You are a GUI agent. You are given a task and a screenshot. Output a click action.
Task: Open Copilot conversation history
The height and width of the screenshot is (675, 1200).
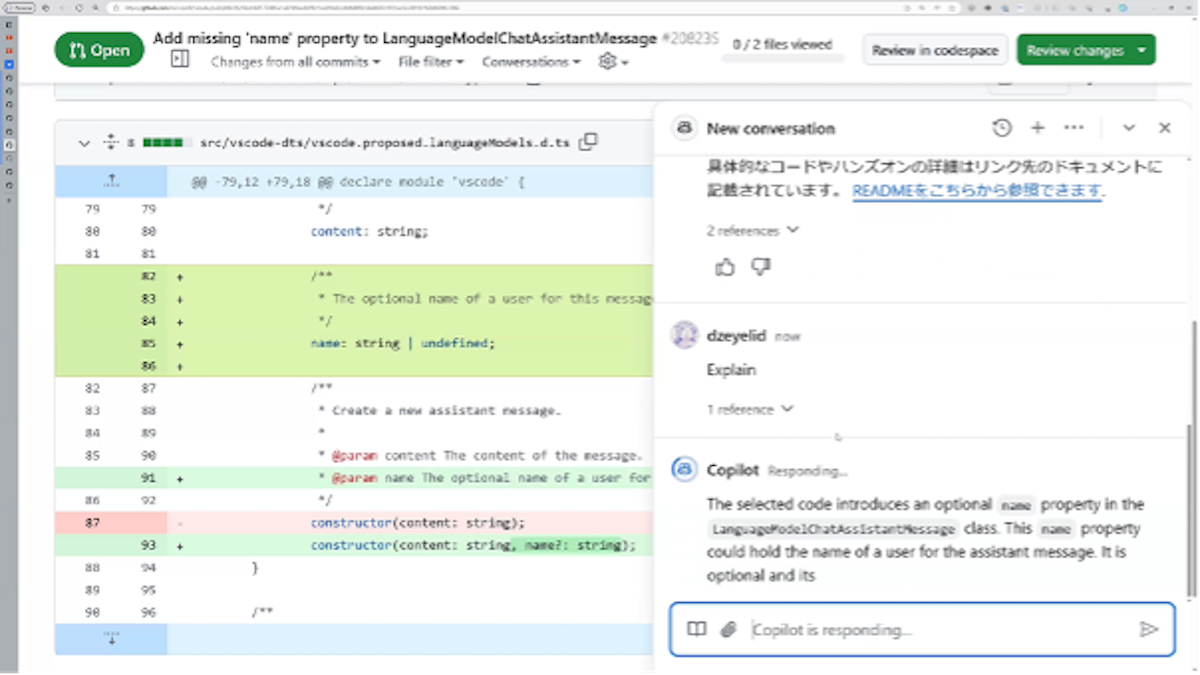pyautogui.click(x=1001, y=128)
